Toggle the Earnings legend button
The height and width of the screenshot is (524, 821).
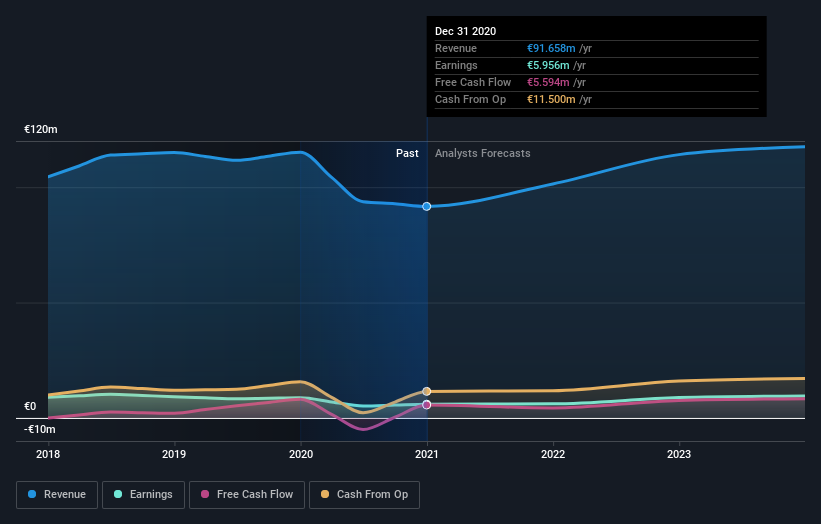point(143,495)
